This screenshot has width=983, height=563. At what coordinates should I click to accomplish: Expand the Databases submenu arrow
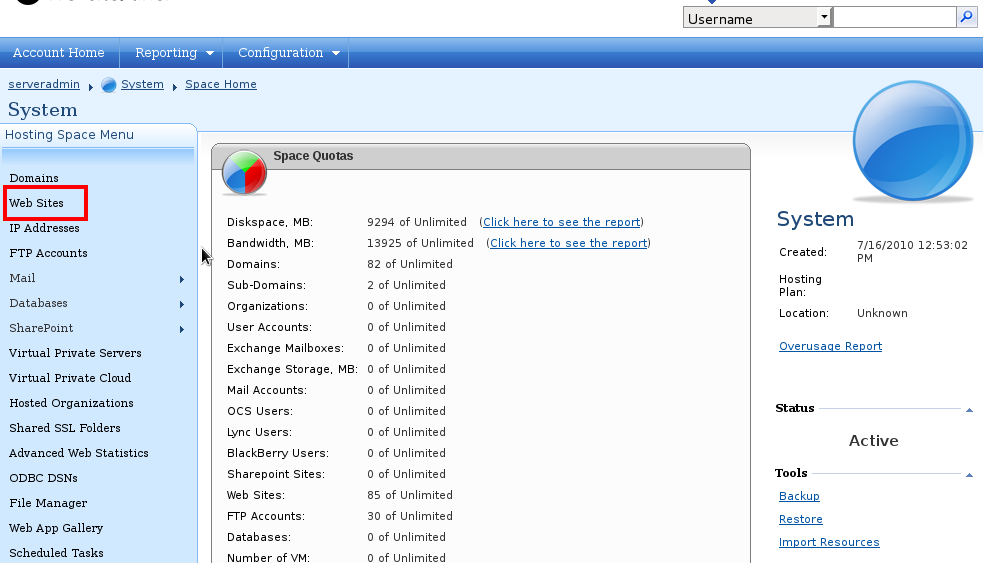click(x=182, y=304)
